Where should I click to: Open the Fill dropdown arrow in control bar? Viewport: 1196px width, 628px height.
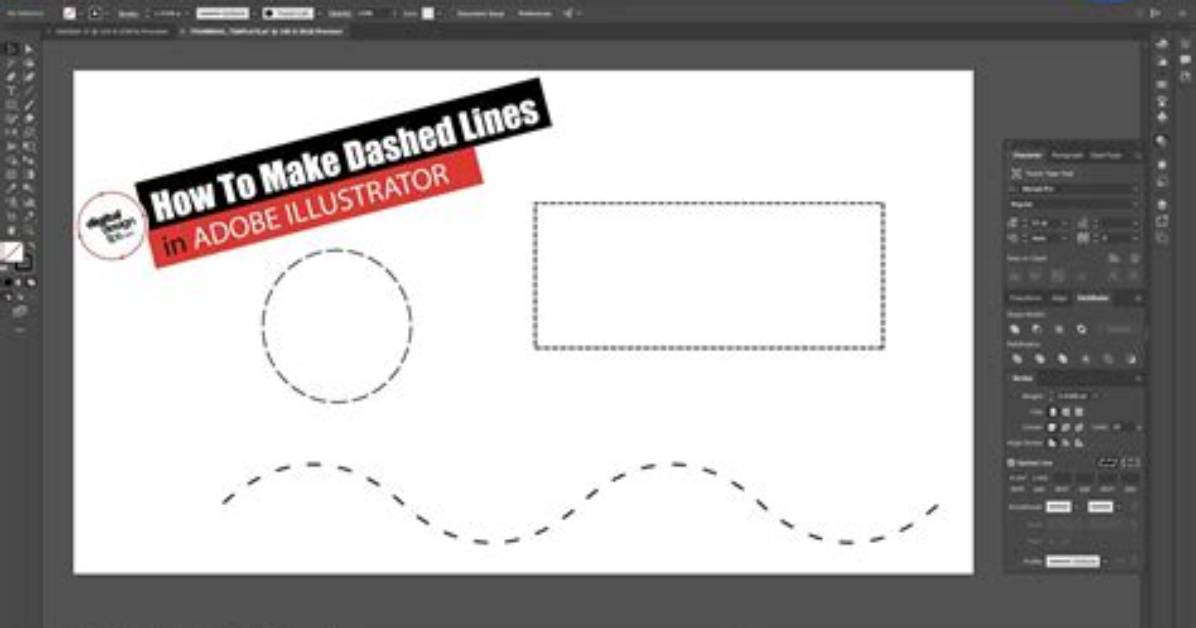(x=79, y=13)
